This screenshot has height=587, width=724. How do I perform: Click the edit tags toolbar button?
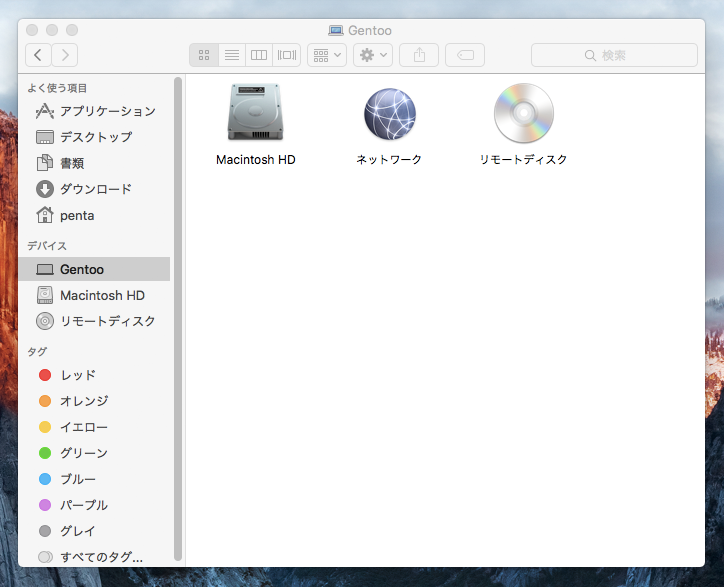[x=465, y=55]
